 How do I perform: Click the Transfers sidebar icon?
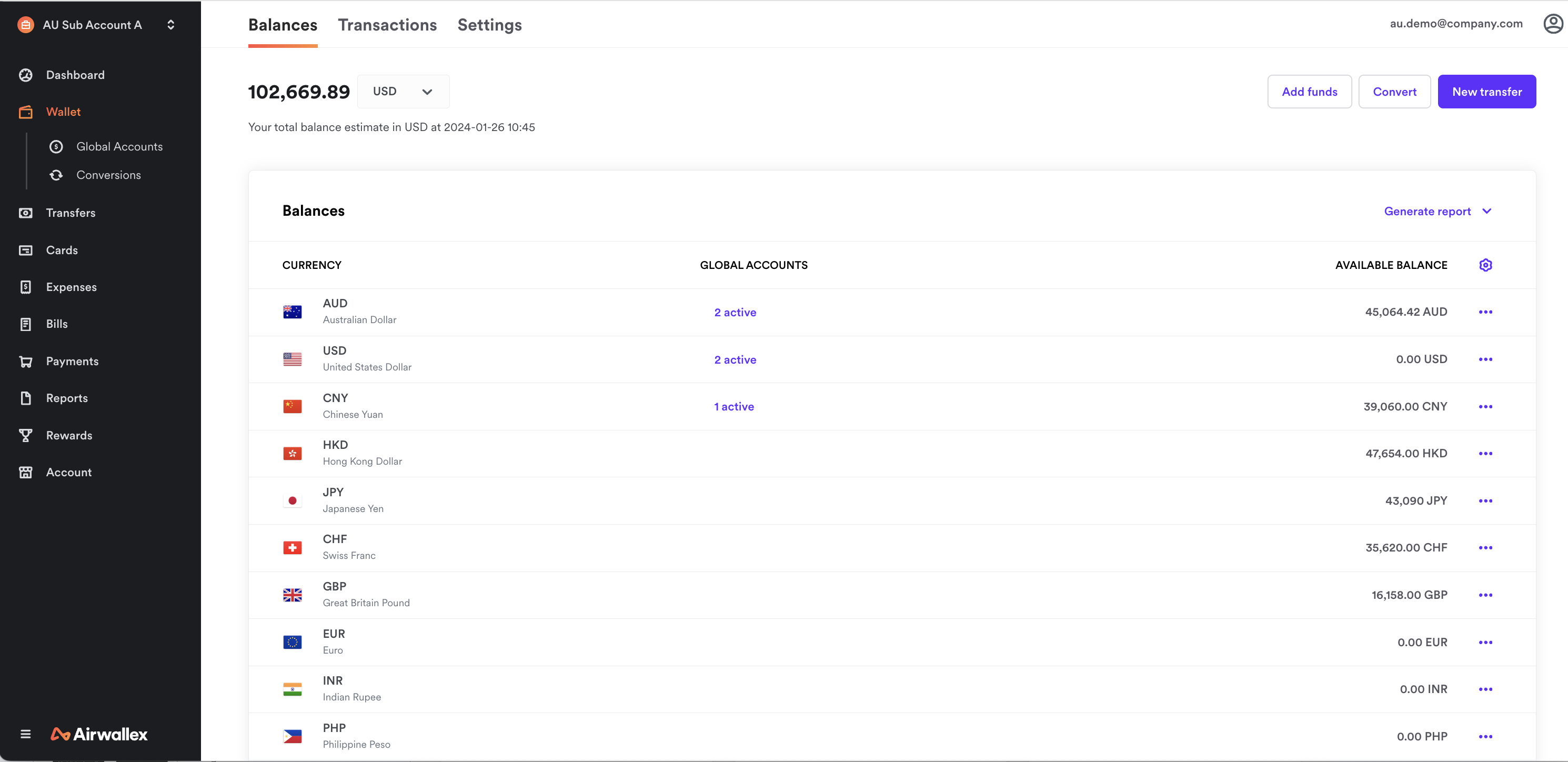[27, 212]
